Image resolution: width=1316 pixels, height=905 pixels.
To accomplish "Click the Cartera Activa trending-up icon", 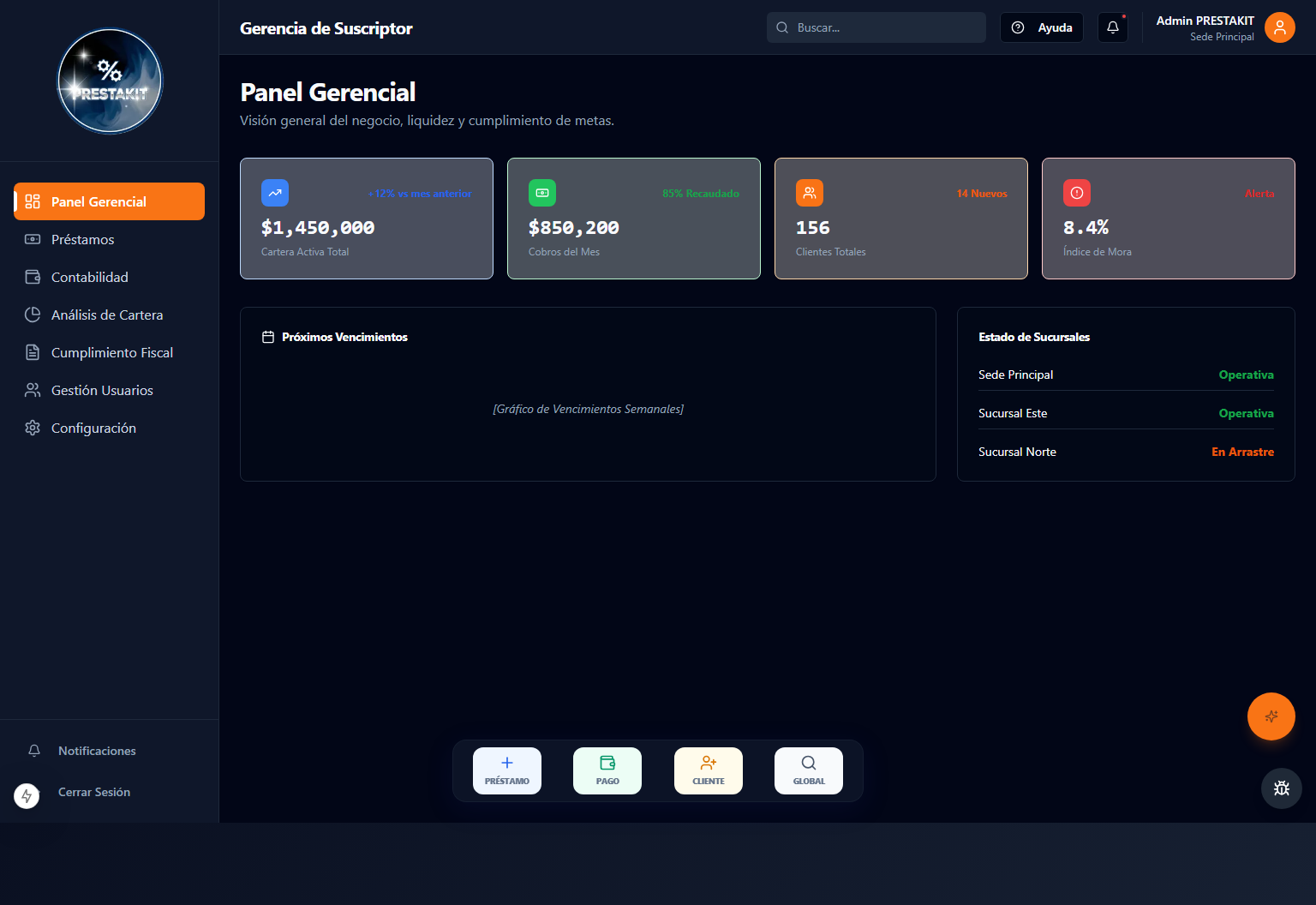I will pyautogui.click(x=275, y=193).
